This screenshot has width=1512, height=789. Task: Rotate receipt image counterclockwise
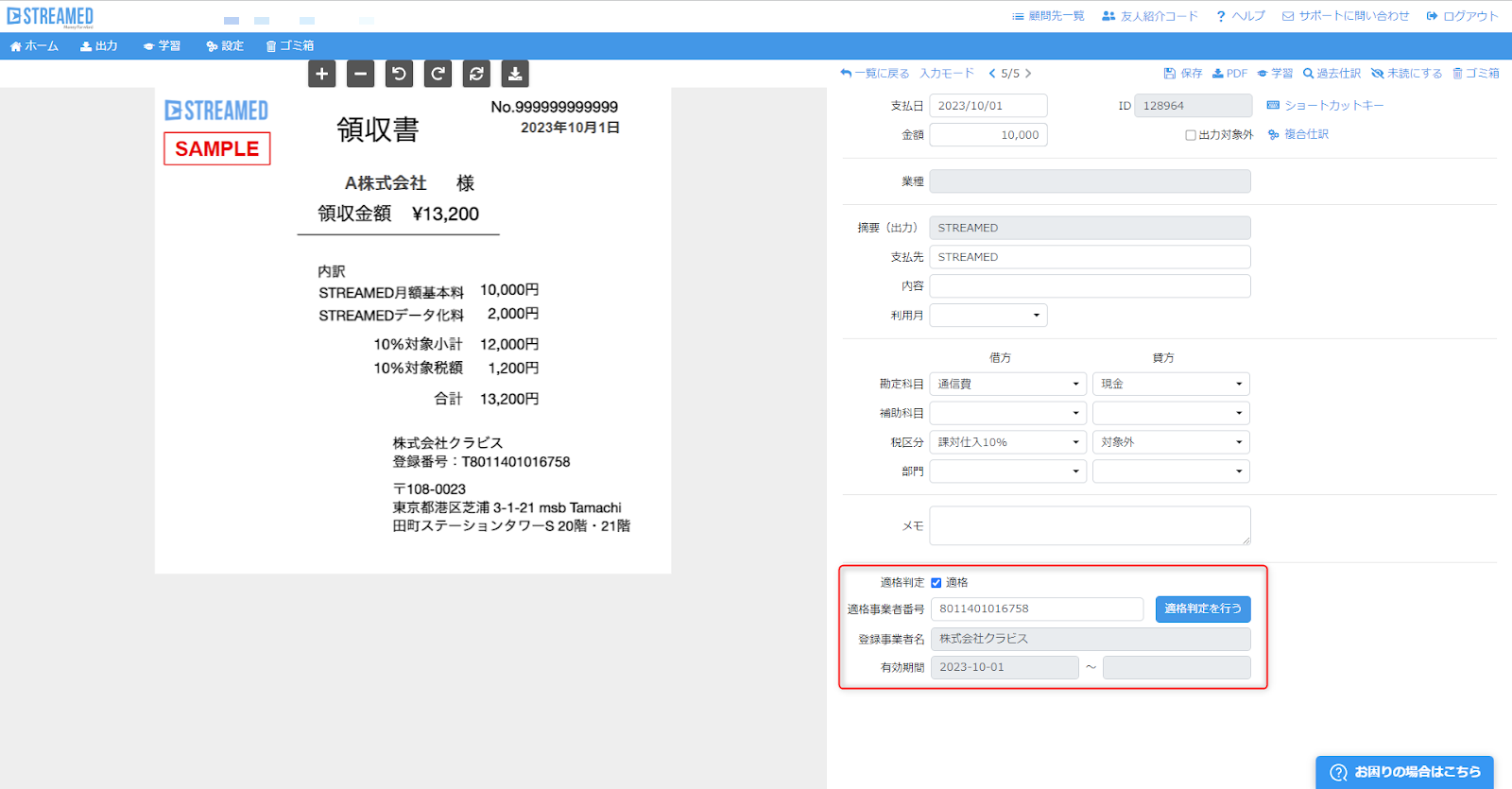click(x=399, y=74)
